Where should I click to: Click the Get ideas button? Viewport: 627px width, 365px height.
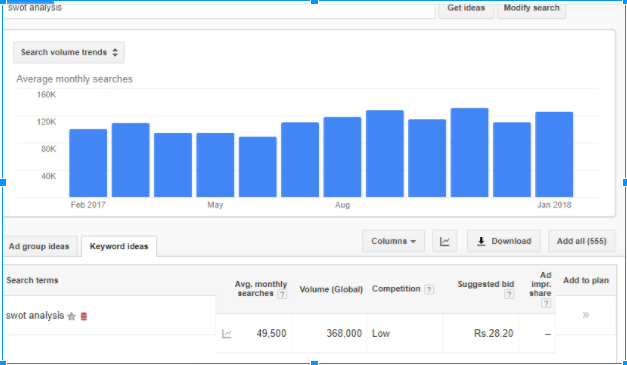pos(466,9)
